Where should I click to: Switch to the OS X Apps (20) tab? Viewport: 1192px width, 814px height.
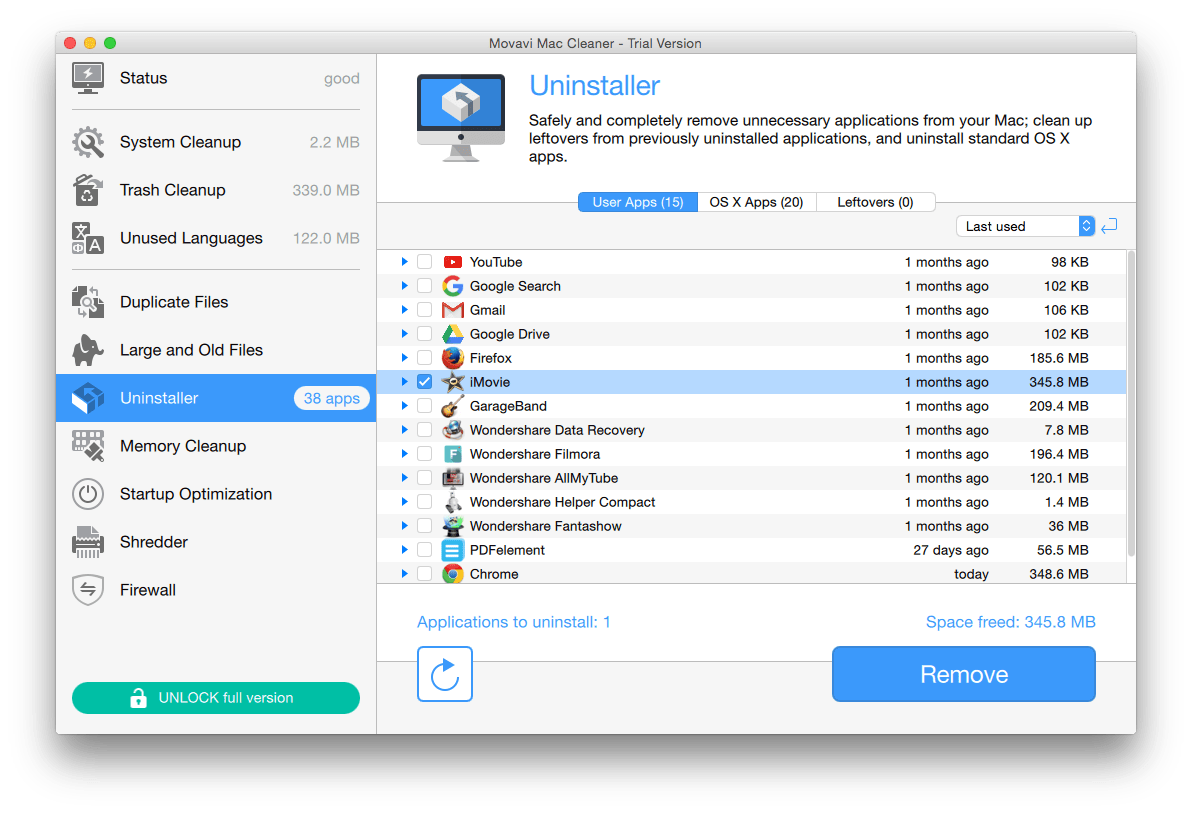(x=756, y=202)
